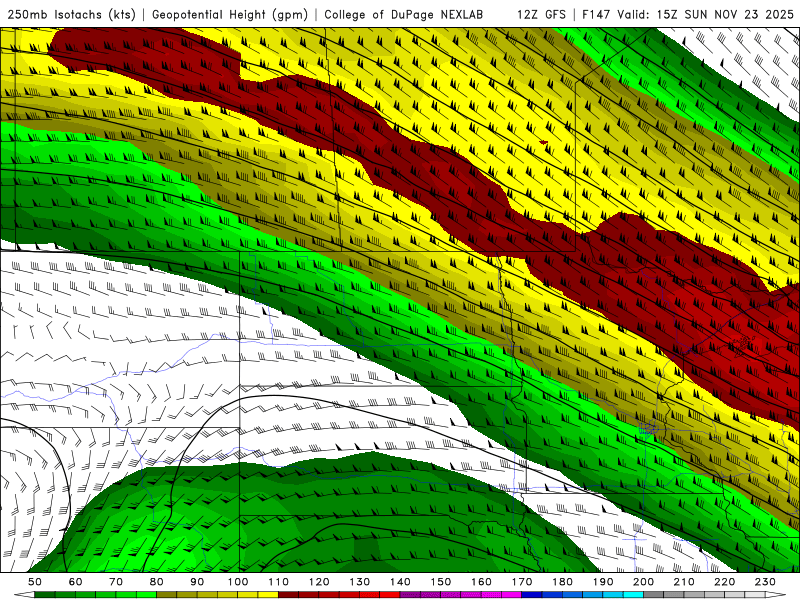Click the 120 label on the color scale
Screen dimensions: 800x600
319,582
